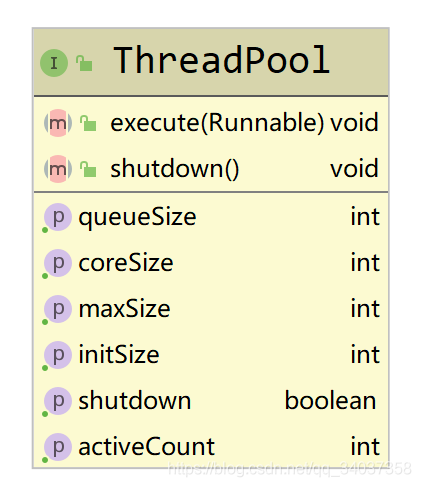This screenshot has width=421, height=487.
Task: Click the lock icon next to shutdown()
Action: point(88,169)
